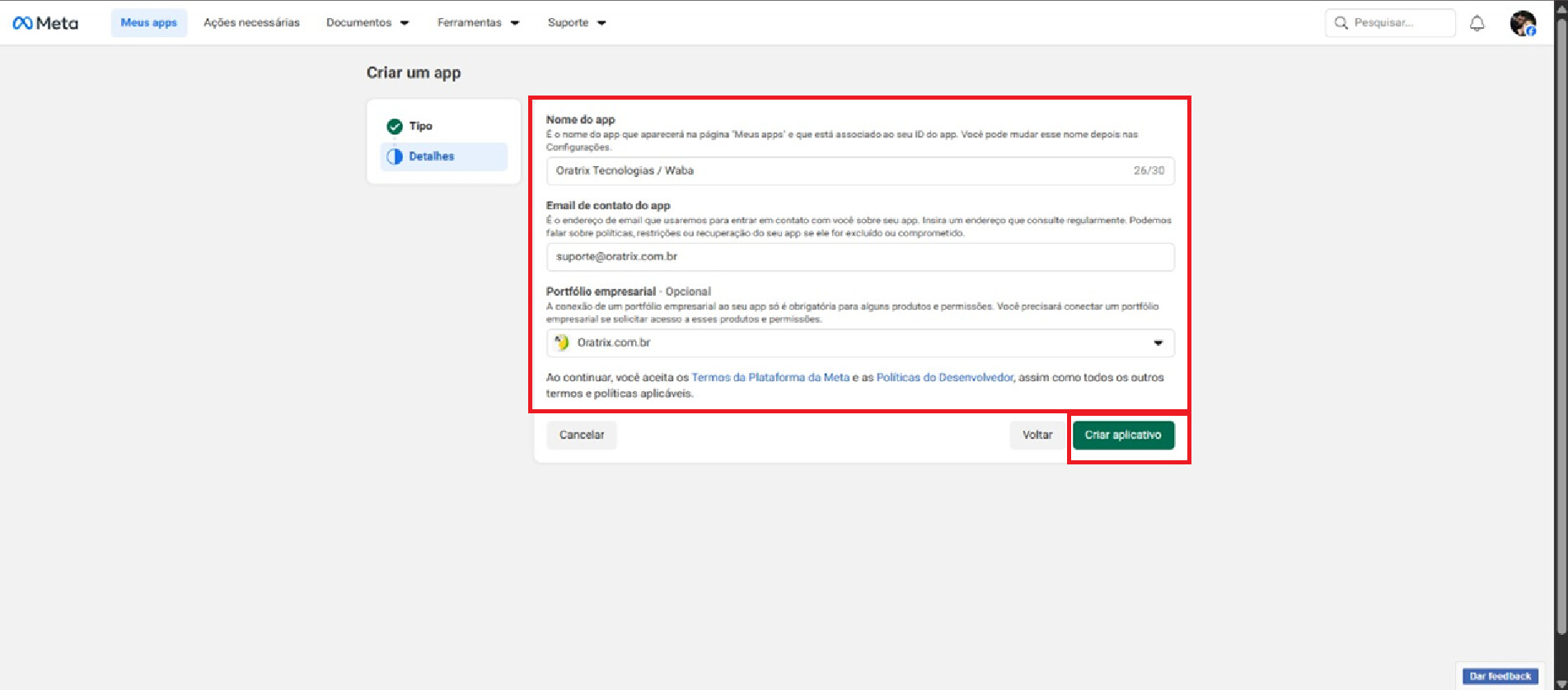Go to the Meus apps tab

point(149,23)
